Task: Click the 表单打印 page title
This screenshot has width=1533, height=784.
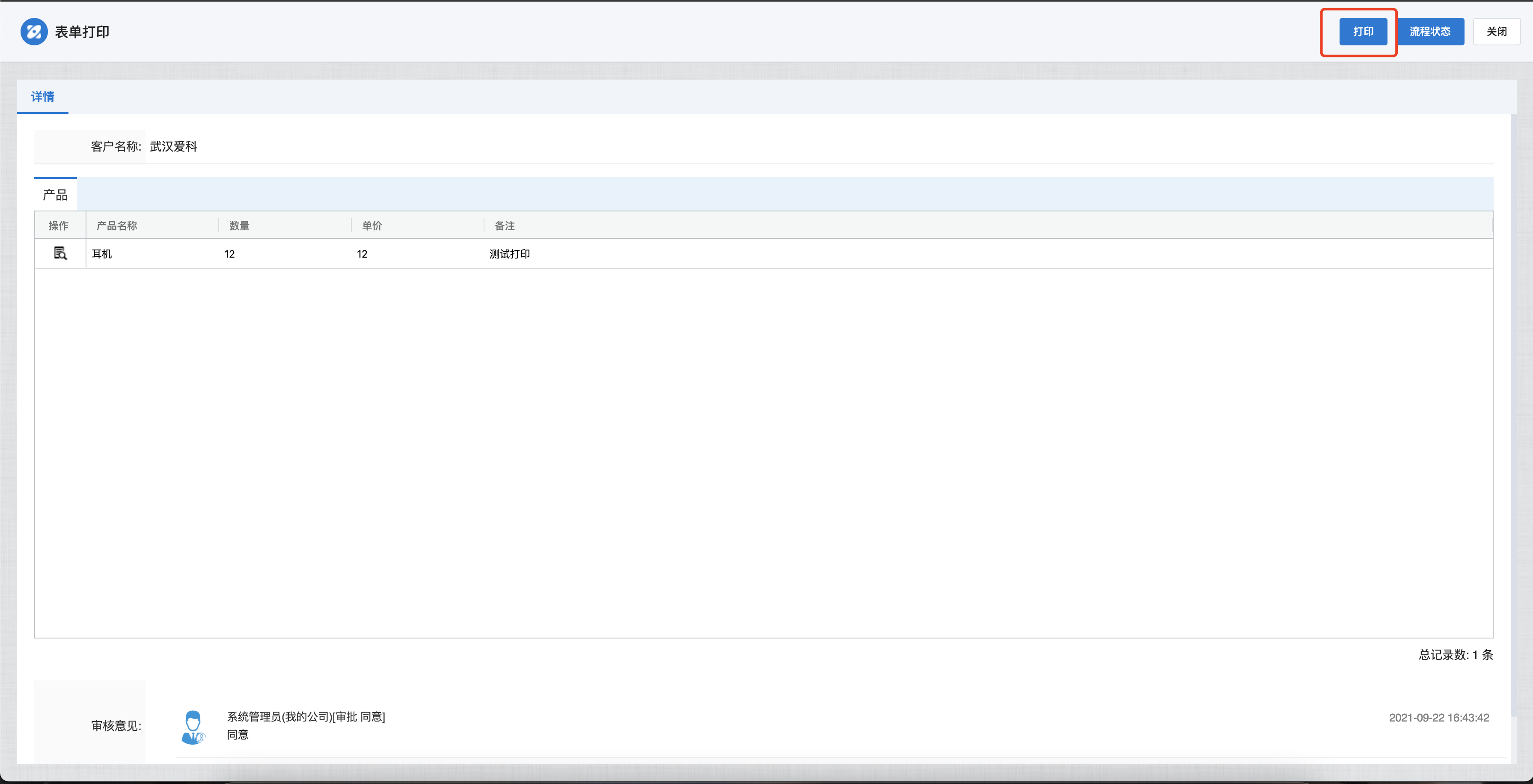Action: click(x=82, y=32)
